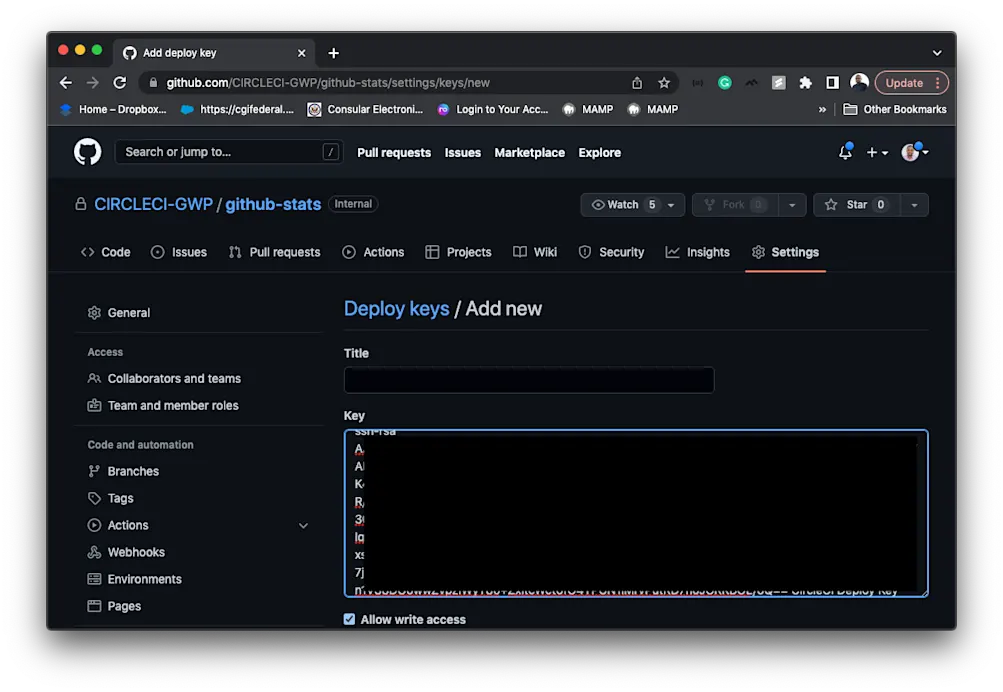Open the github-stats repository link
Viewport: 1003px width, 692px height.
click(273, 204)
